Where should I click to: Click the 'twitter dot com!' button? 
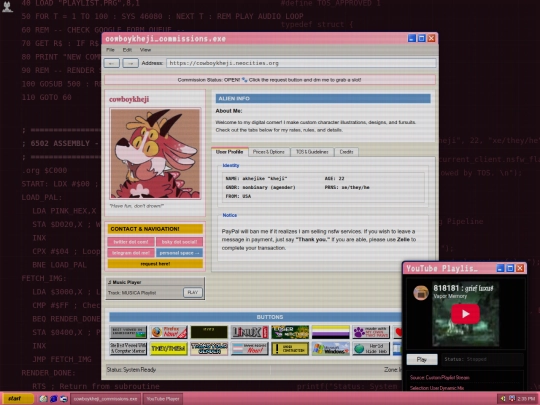[131, 242]
